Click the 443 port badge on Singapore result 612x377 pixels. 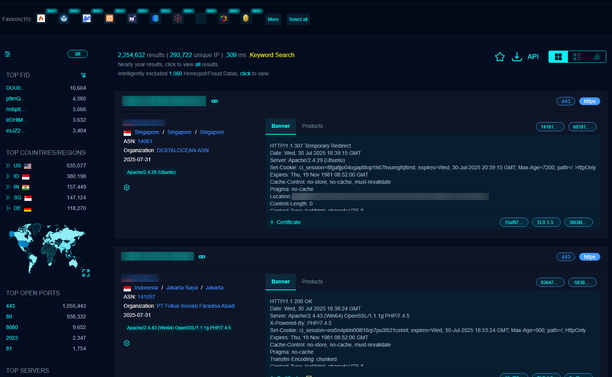coord(566,101)
